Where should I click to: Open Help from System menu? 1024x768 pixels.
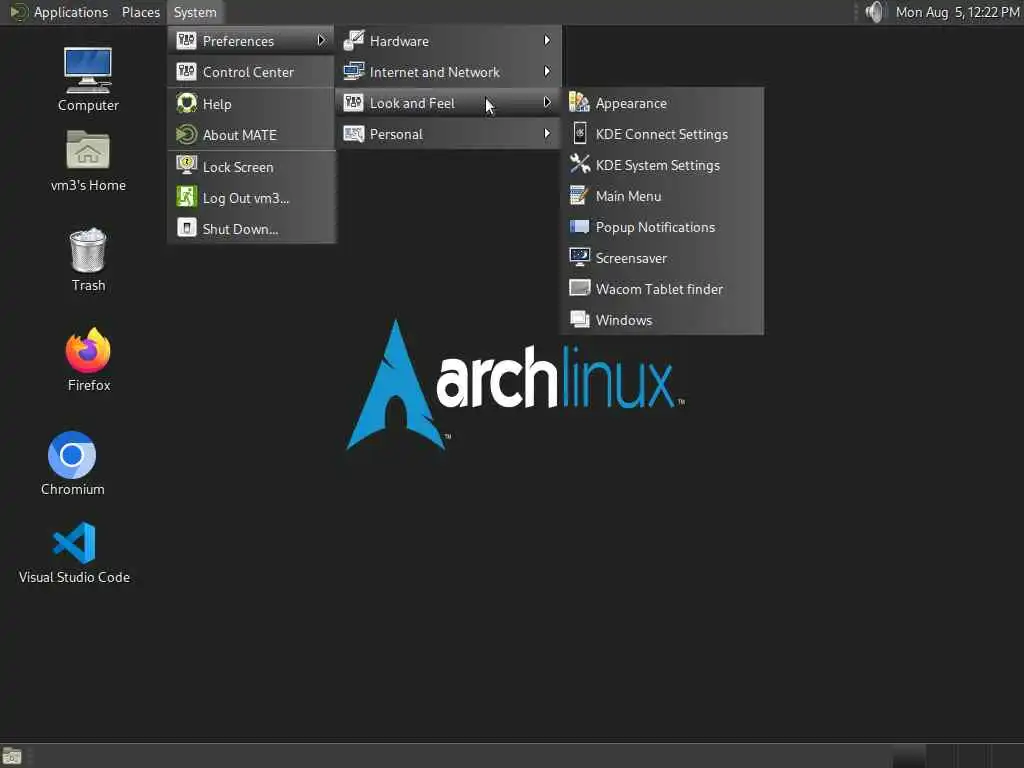251,103
